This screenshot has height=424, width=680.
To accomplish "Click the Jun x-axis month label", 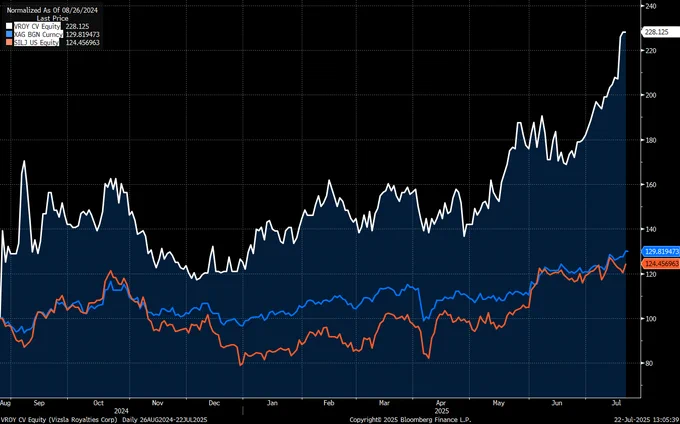I will (557, 403).
